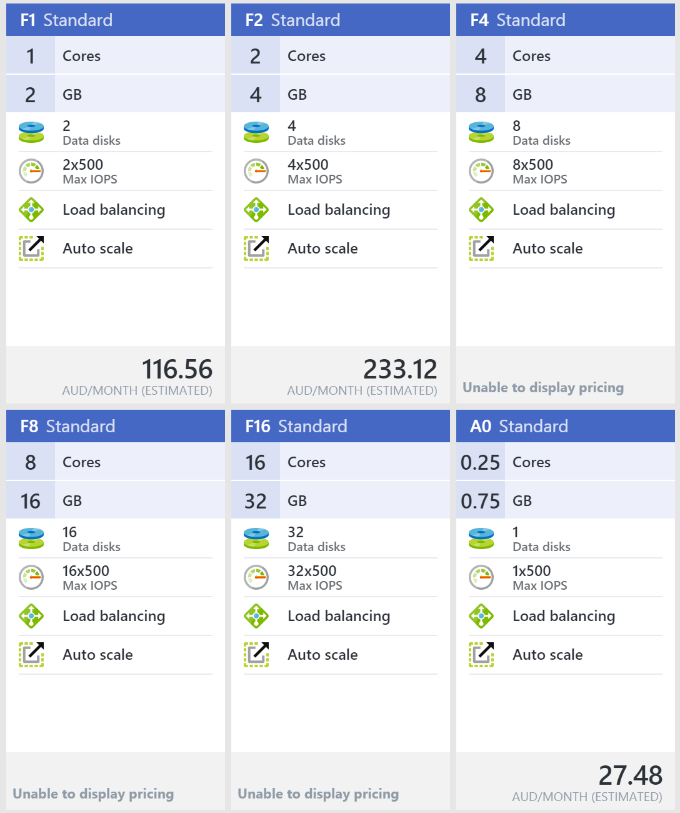Click the Load balancing icon in F1 Standard
The width and height of the screenshot is (680, 813).
32,210
